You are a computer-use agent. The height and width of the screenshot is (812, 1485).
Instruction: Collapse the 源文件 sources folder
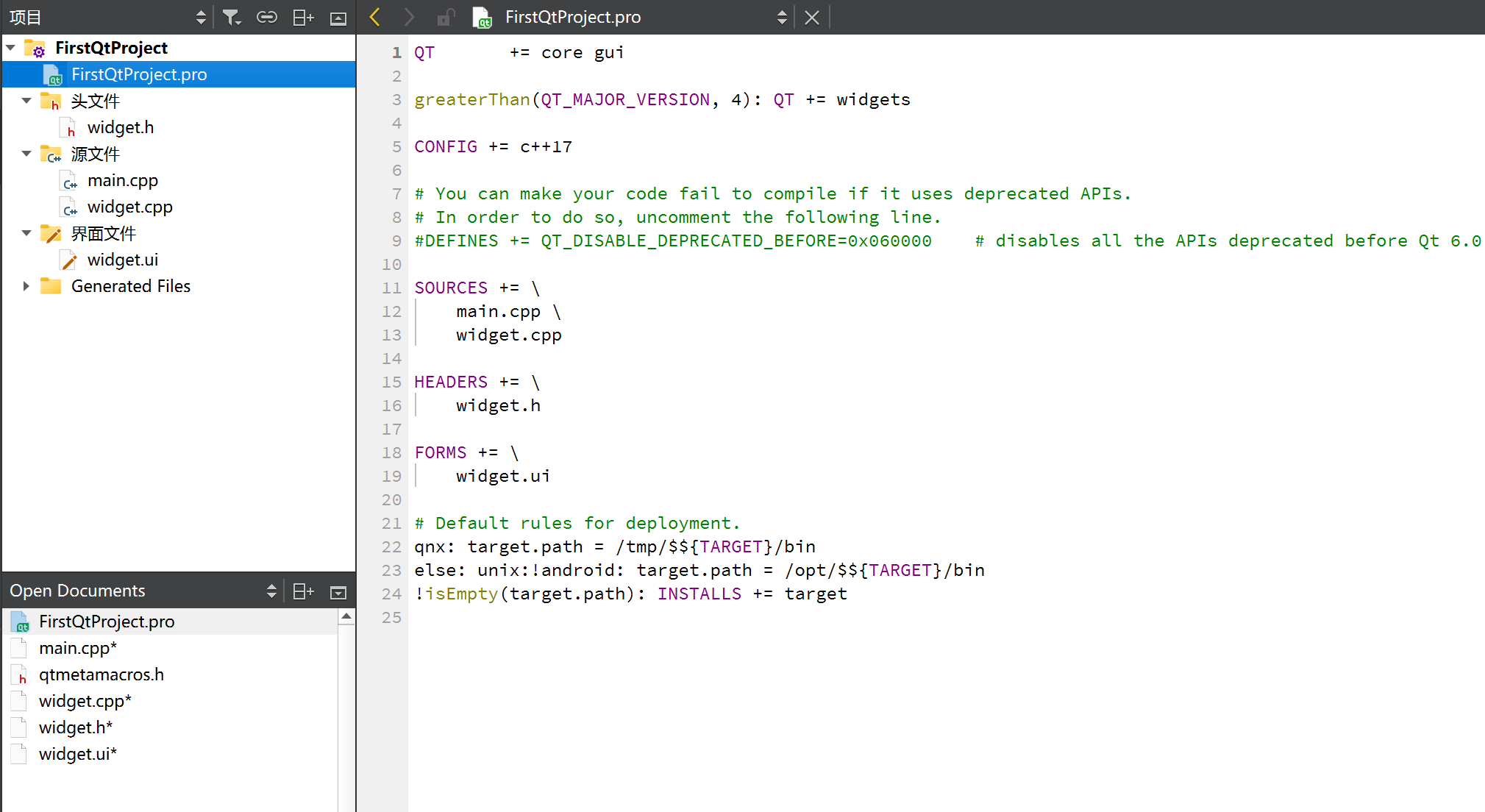26,154
